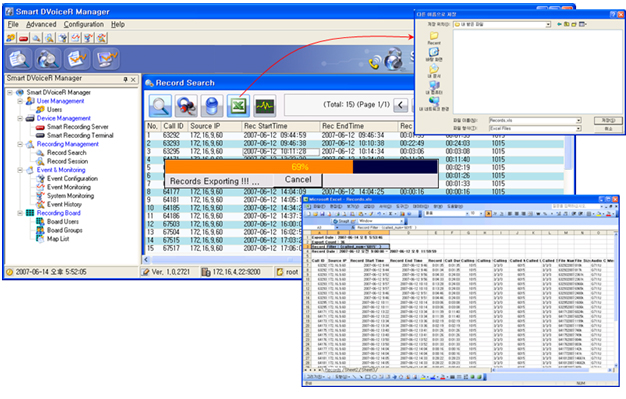Collapse the Event & Monitoring tree node

click(x=20, y=170)
